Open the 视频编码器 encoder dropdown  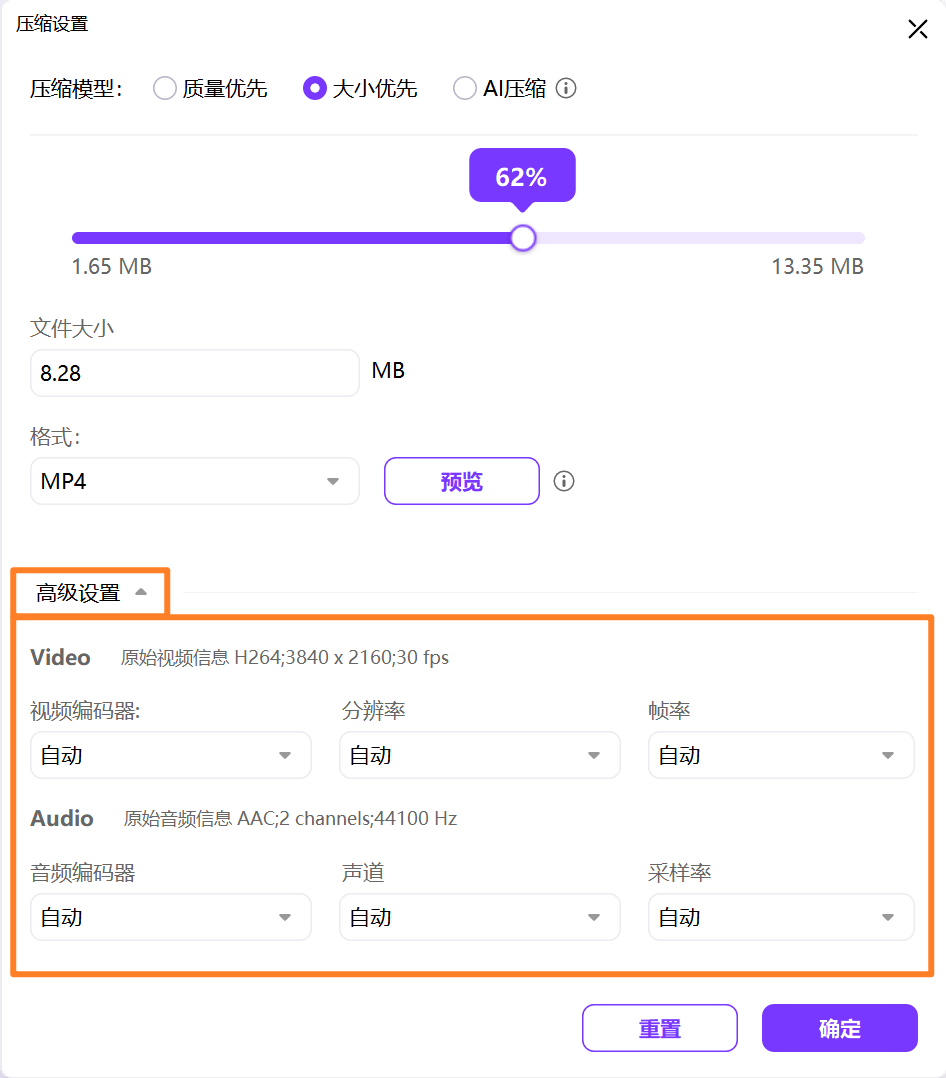click(x=170, y=755)
